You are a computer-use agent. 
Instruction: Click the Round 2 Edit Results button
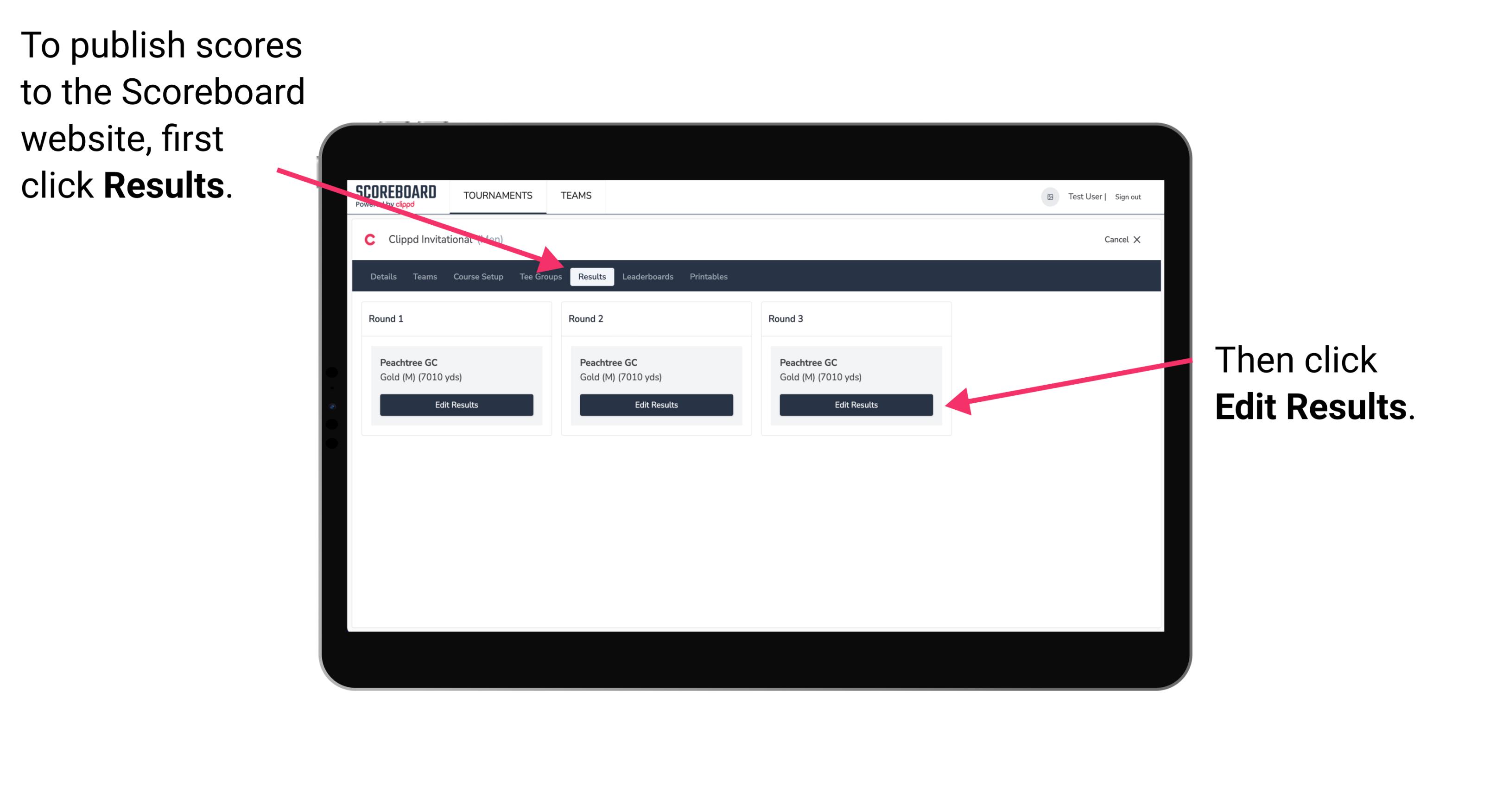658,404
